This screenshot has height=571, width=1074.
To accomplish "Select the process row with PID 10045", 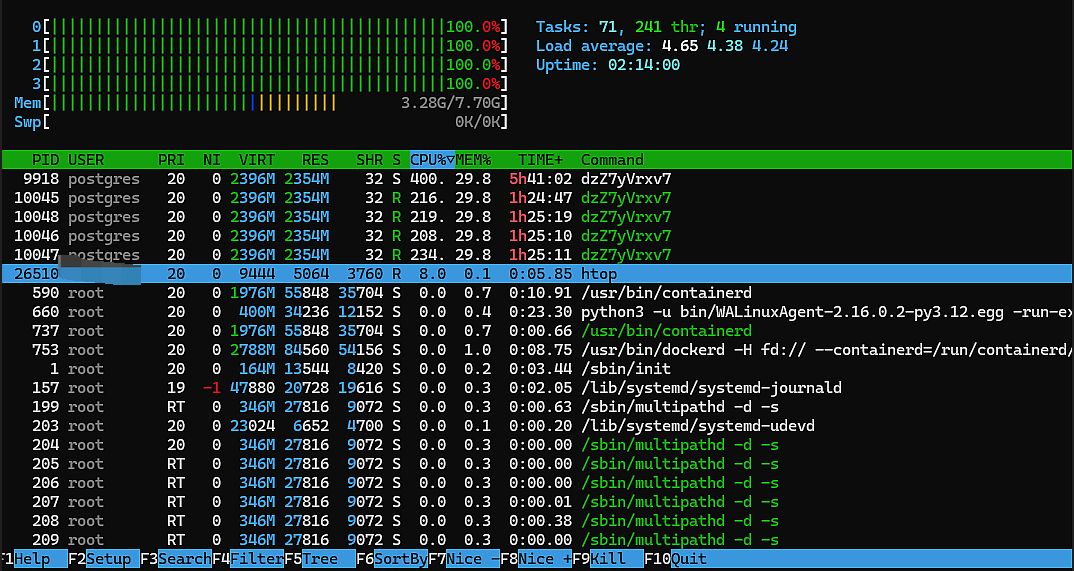I will pos(537,198).
